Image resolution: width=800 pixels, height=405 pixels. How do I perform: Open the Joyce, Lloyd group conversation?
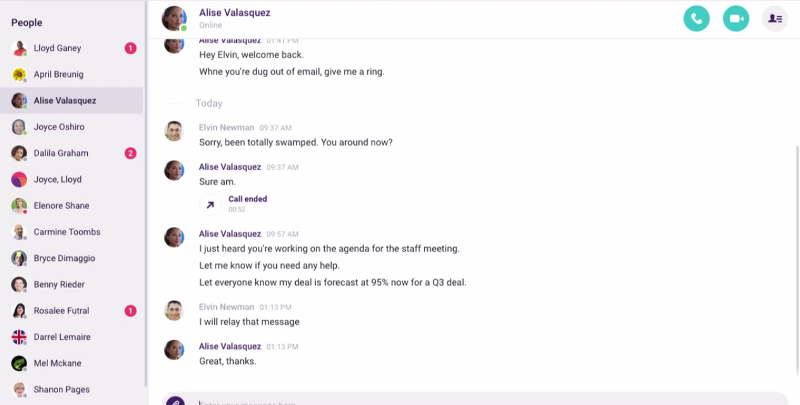pyautogui.click(x=58, y=180)
